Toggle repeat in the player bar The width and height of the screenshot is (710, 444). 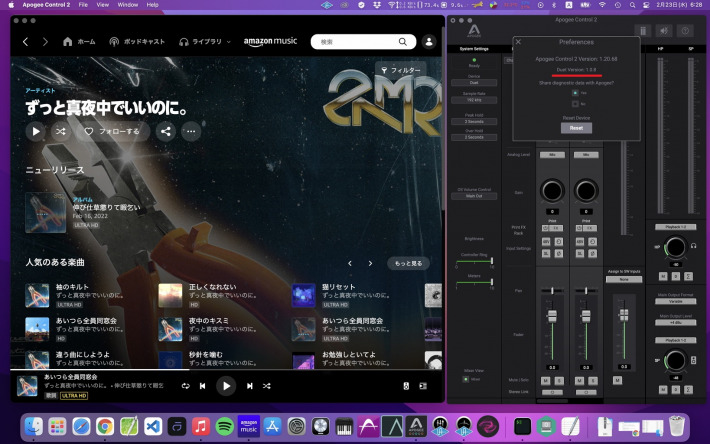[185, 386]
